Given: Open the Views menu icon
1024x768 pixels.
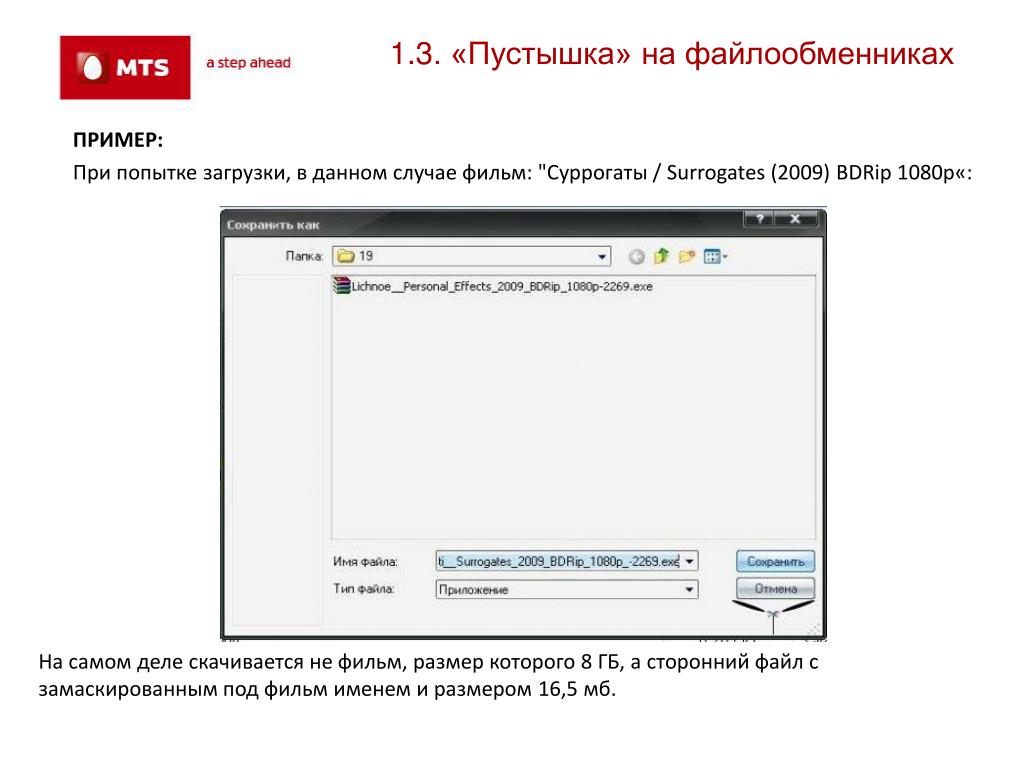Looking at the screenshot, I should click(x=715, y=257).
